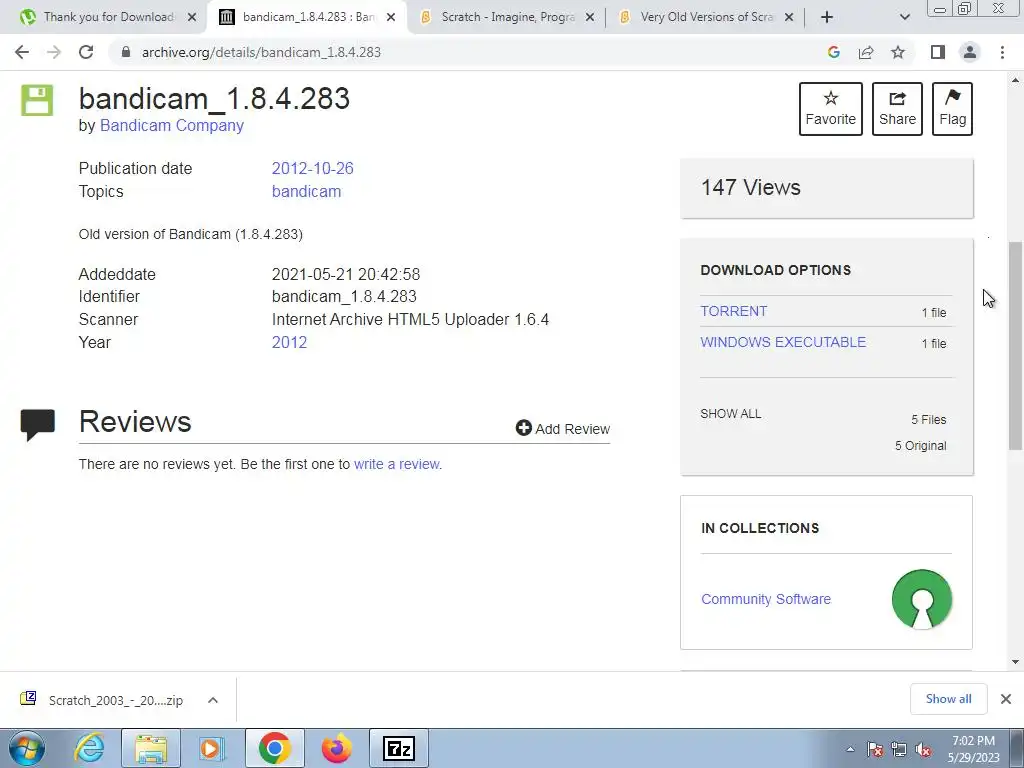Close the downloads bar
Screen dimensions: 1024x768
(1006, 699)
